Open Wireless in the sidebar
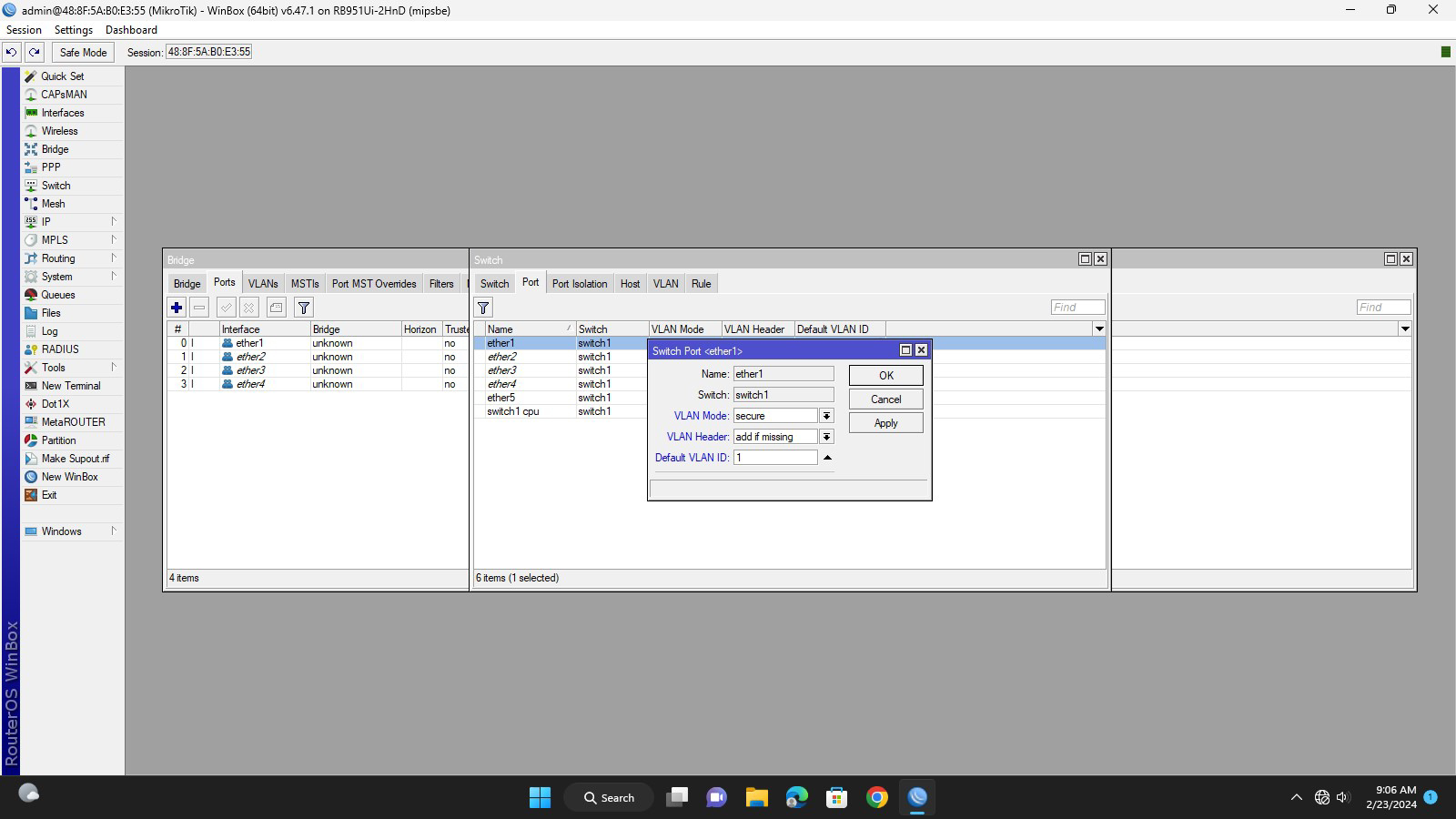This screenshot has width=1456, height=819. point(59,131)
